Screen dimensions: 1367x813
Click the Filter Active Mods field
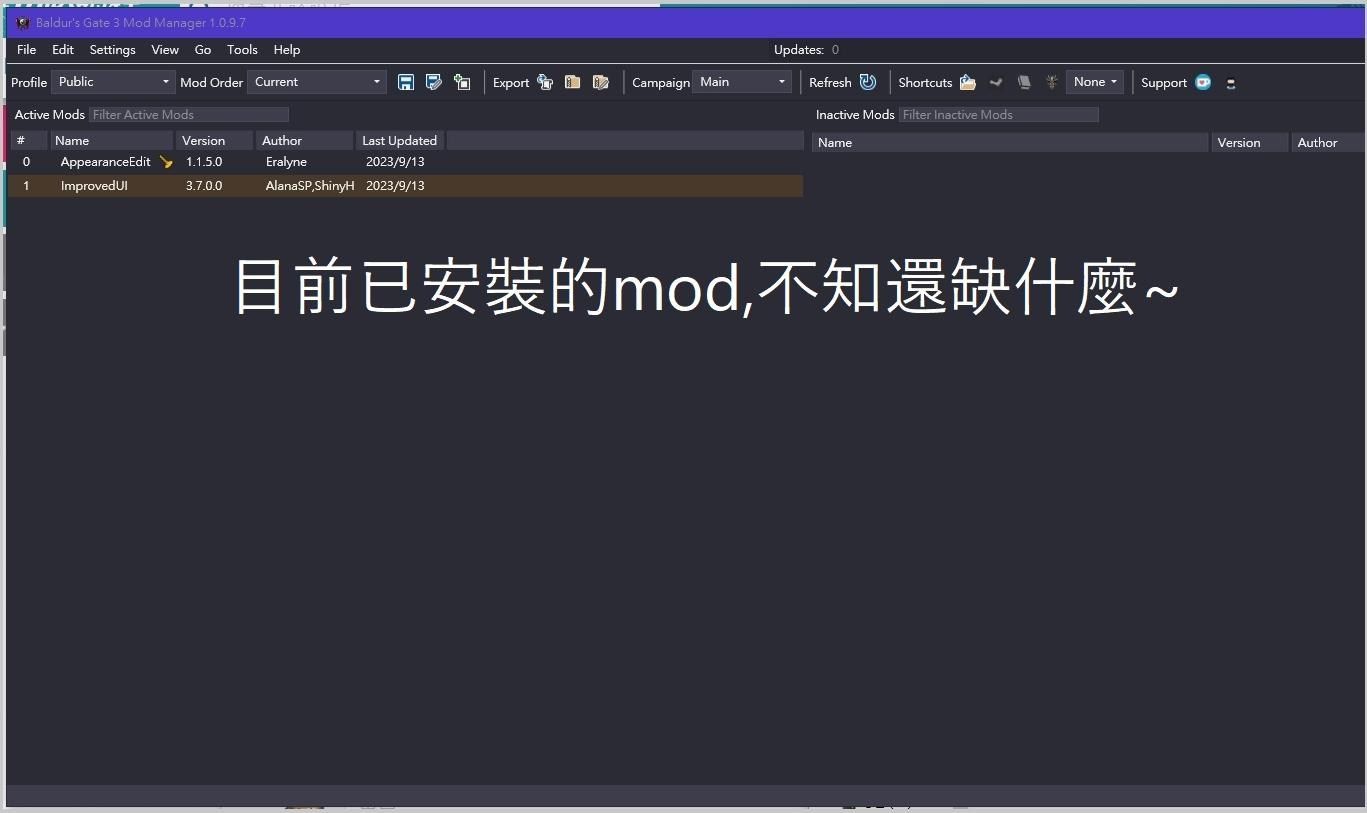point(189,114)
